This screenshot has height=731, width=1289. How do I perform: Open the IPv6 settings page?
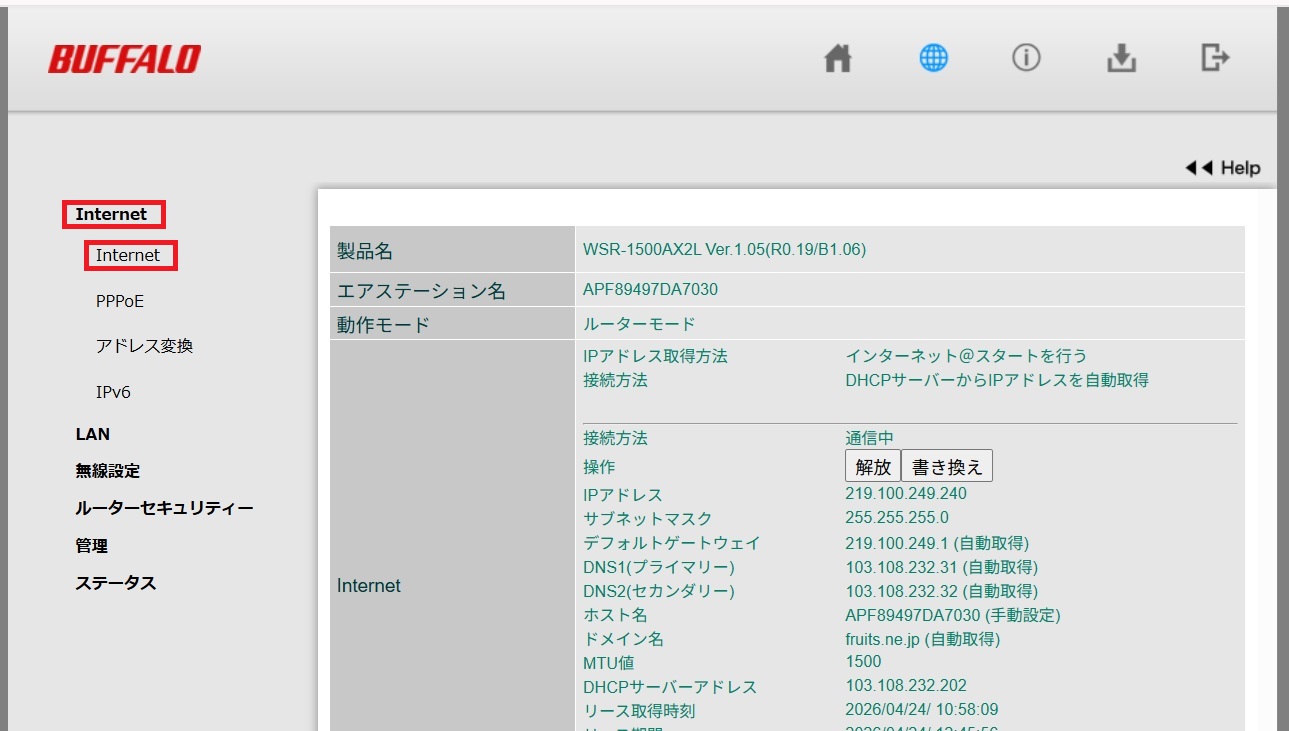click(113, 392)
